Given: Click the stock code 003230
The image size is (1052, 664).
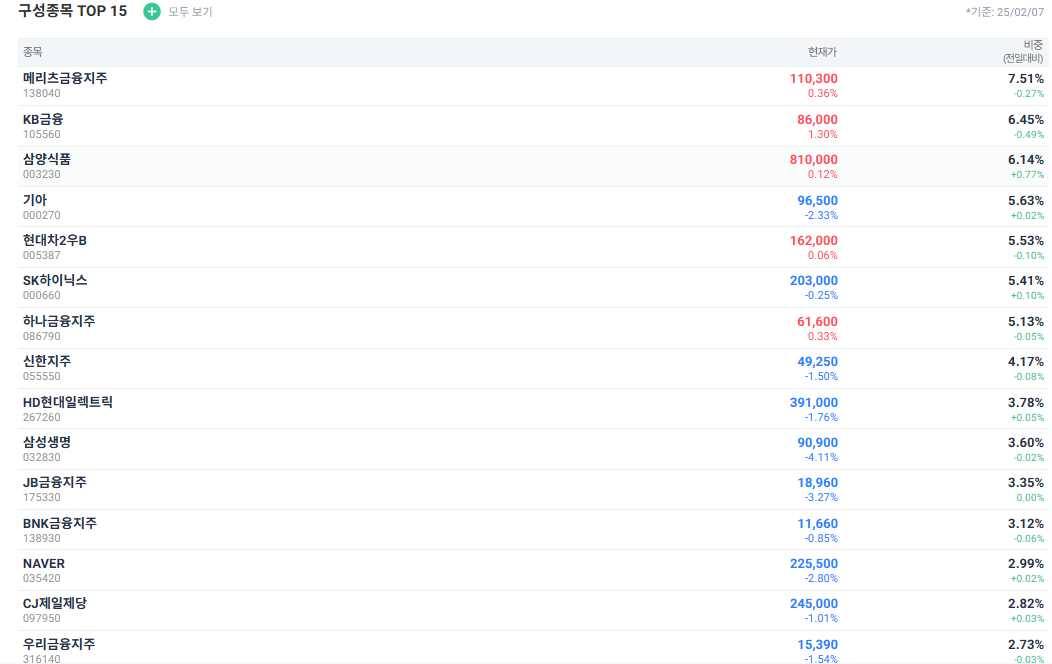Looking at the screenshot, I should [x=42, y=174].
